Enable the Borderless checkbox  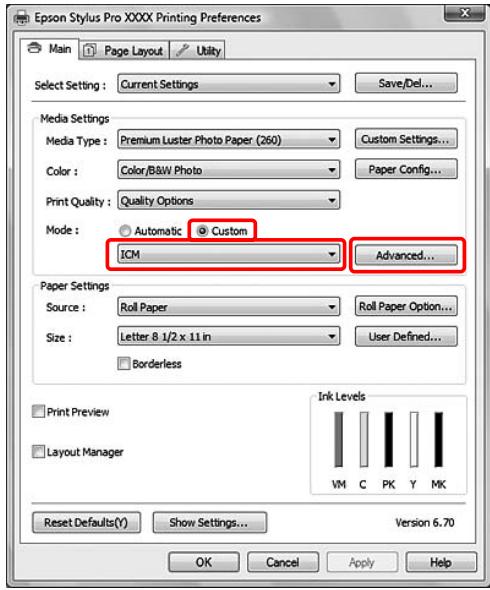click(x=124, y=364)
